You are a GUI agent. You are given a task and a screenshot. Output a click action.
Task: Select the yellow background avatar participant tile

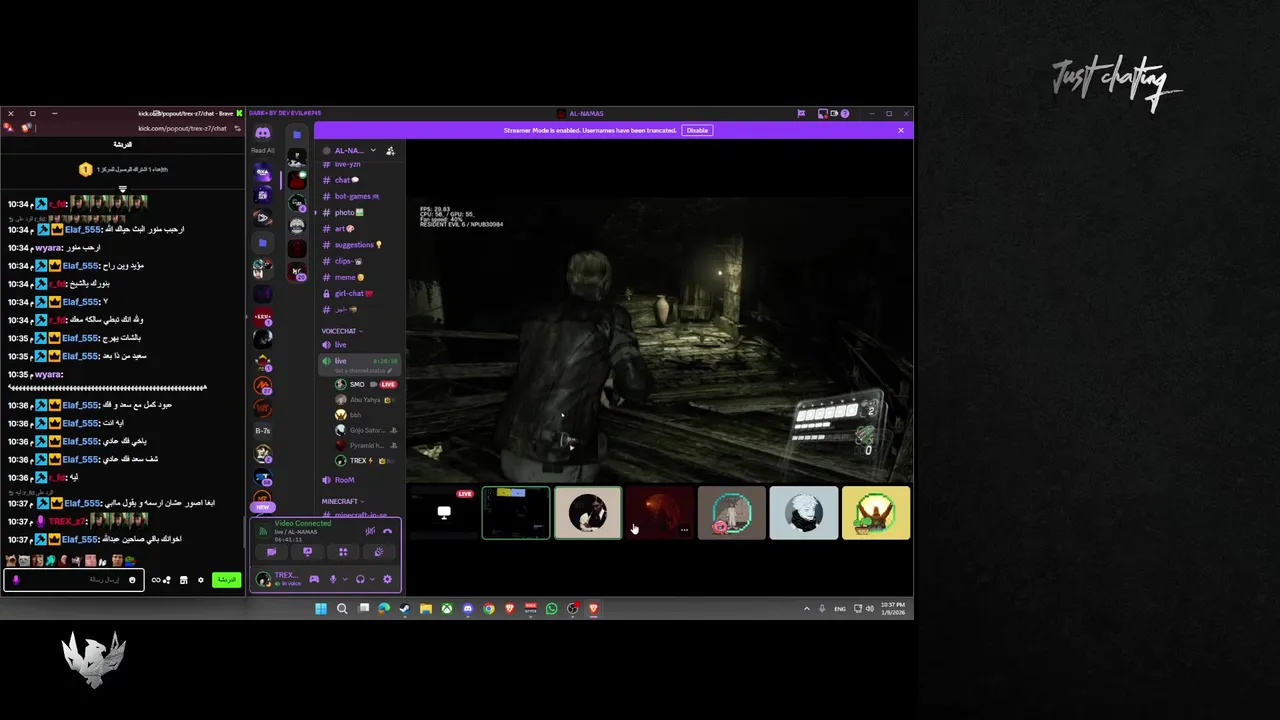876,512
